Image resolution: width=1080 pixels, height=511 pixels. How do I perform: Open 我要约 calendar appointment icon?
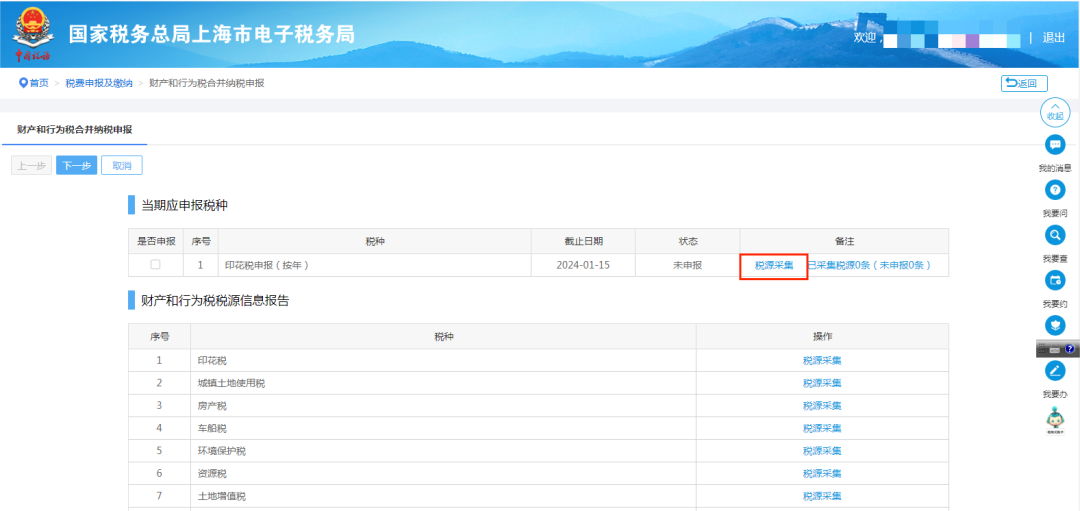tap(1055, 280)
